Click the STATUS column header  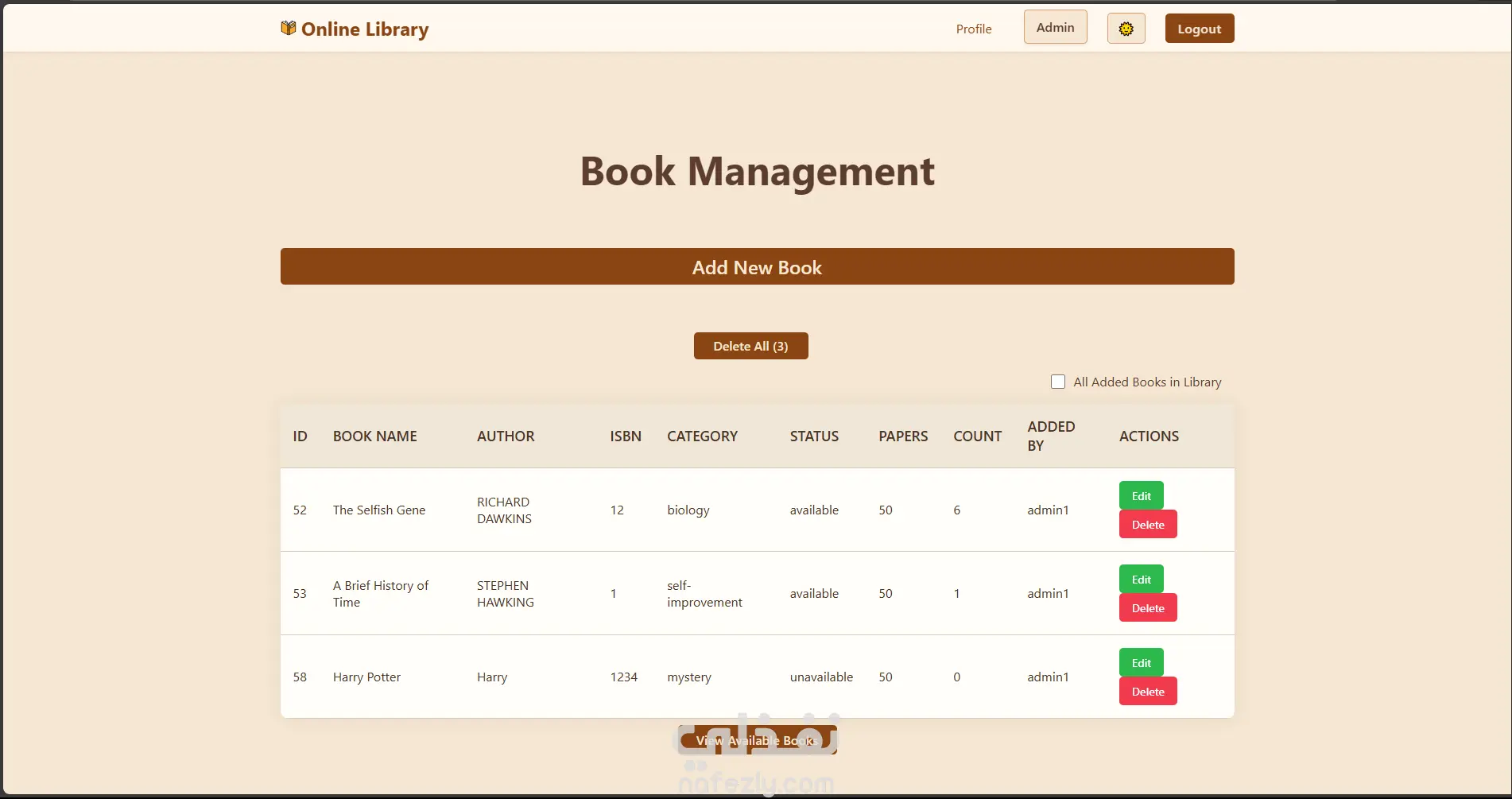pos(814,436)
